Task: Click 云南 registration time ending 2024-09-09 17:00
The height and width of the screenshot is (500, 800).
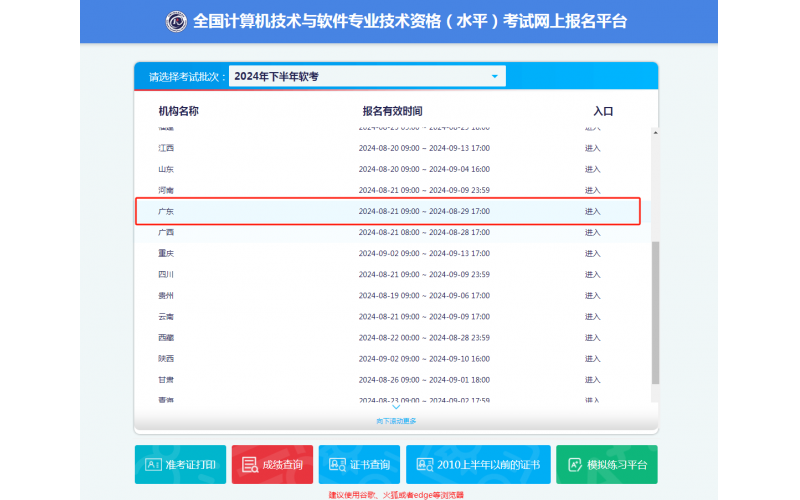Action: click(424, 317)
